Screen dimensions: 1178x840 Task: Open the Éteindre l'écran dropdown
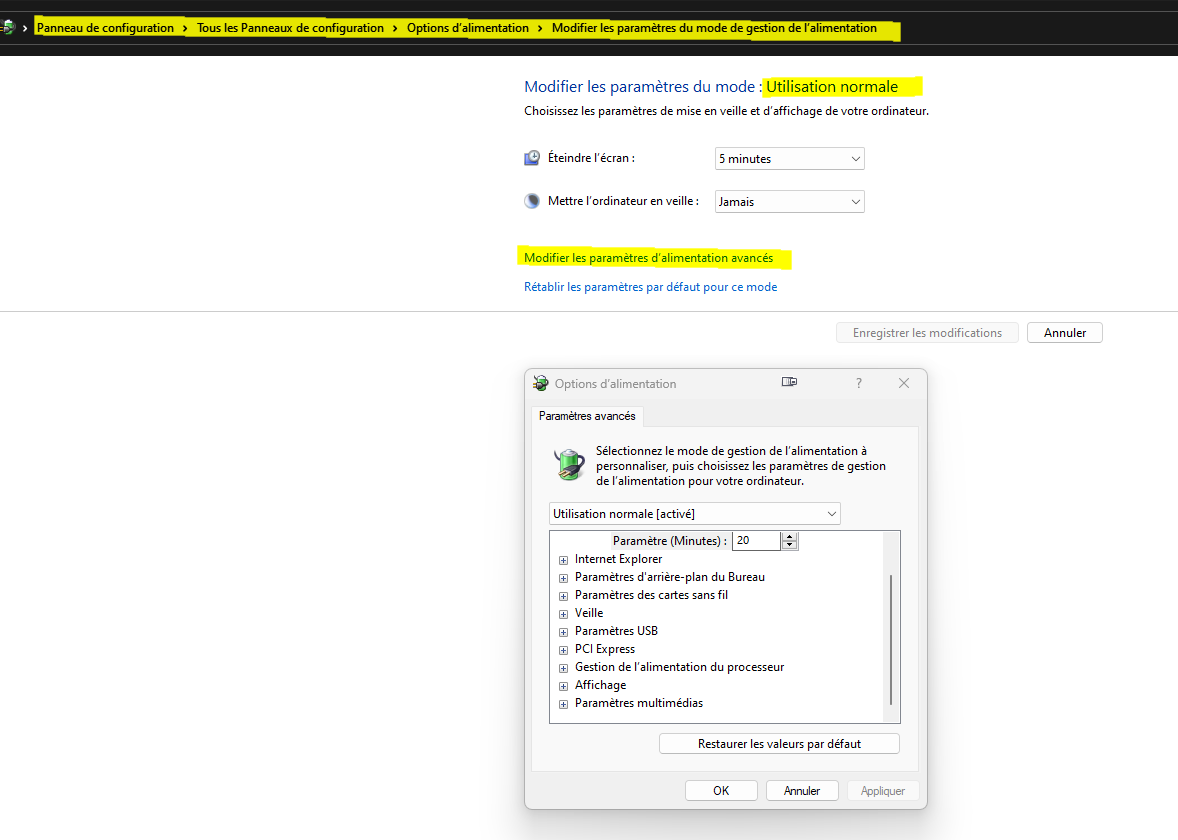789,159
